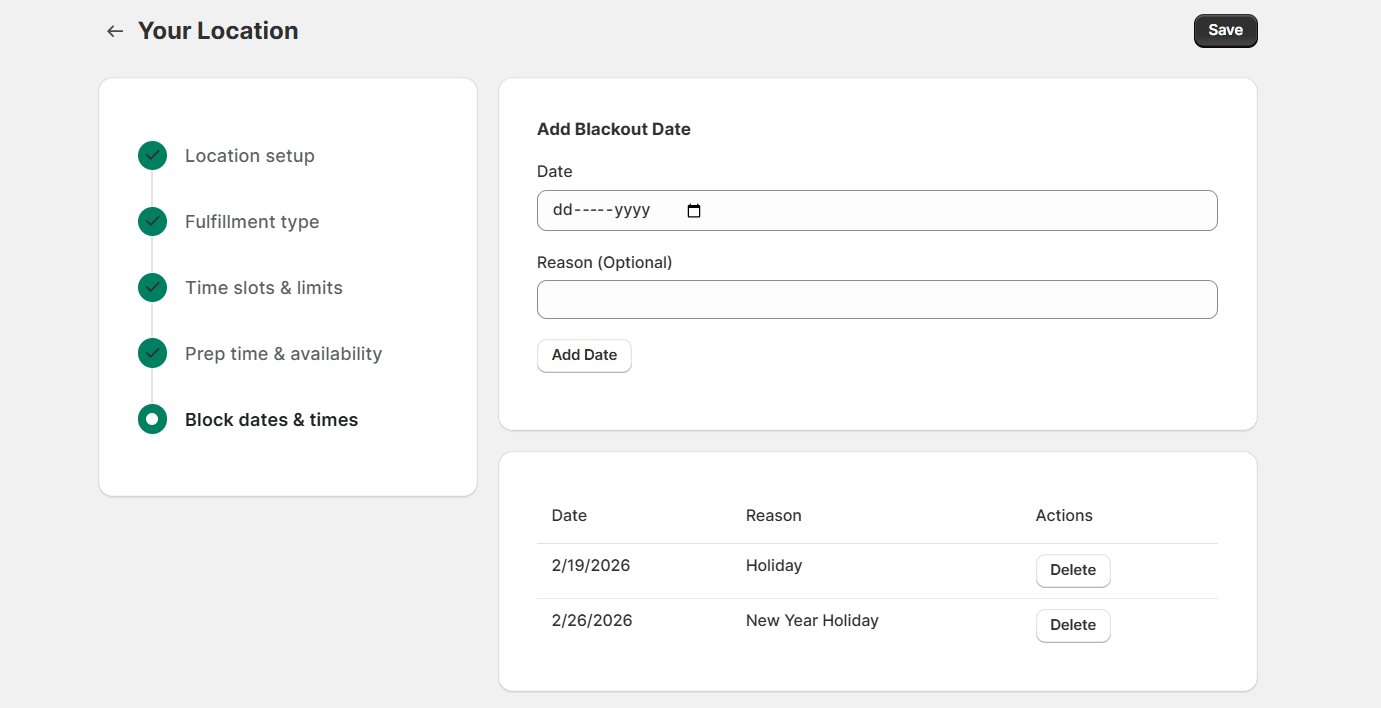The image size is (1381, 708).
Task: Switch to Time slots & limits step
Action: click(264, 288)
